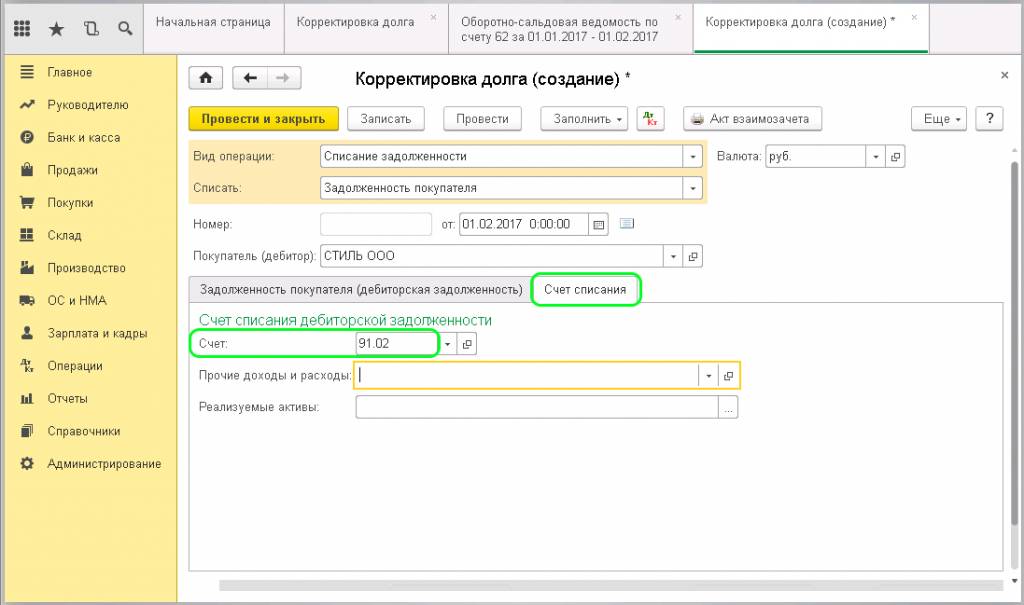Open the Банк и касса section
The image size is (1024, 605).
pos(84,138)
